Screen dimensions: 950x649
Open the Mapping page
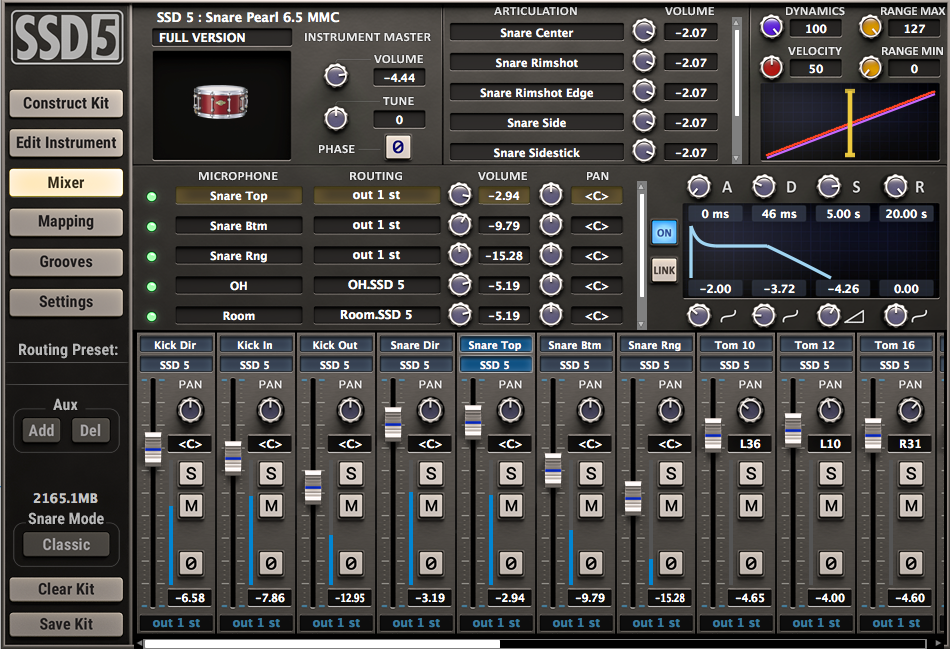[66, 222]
